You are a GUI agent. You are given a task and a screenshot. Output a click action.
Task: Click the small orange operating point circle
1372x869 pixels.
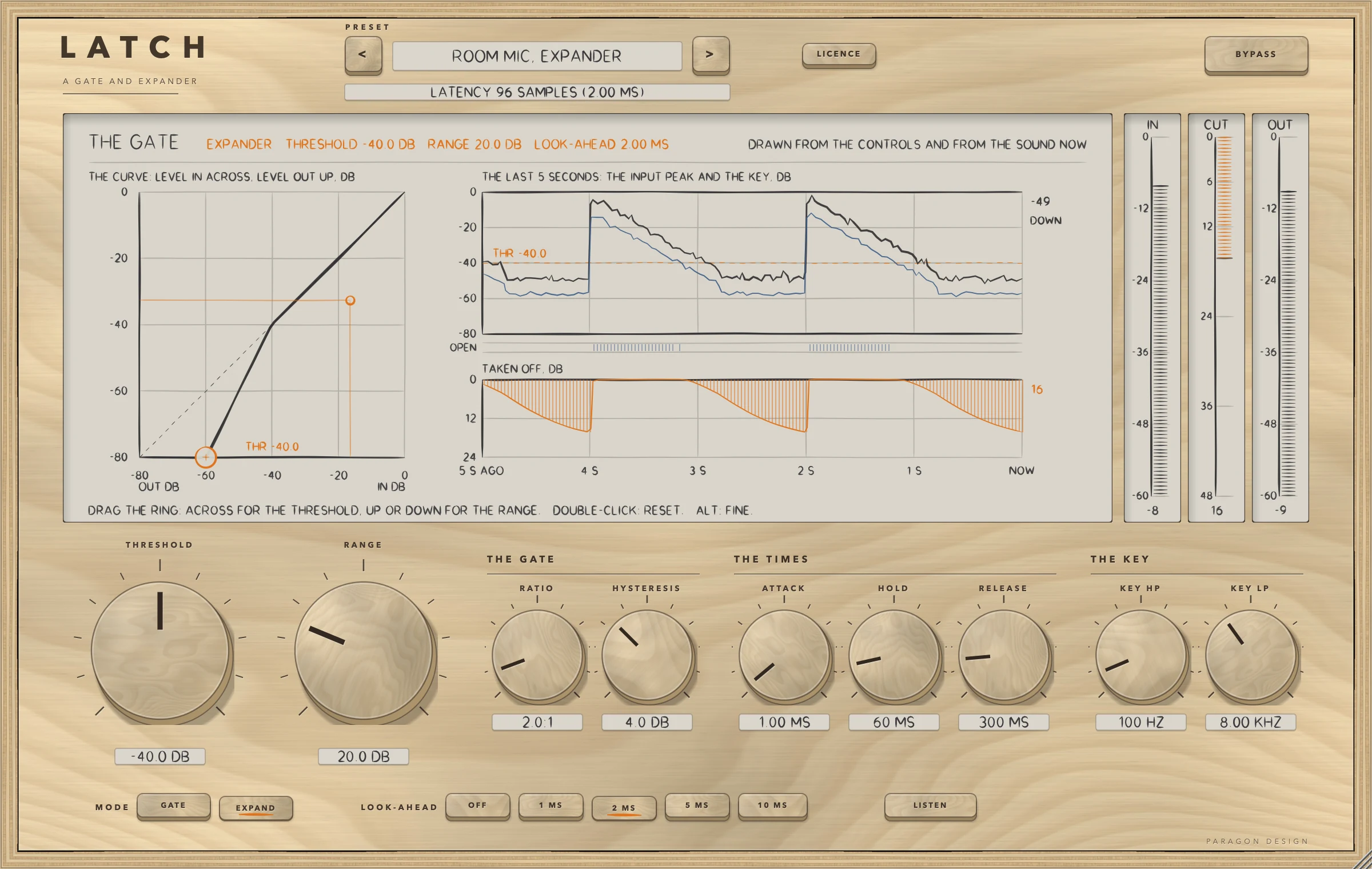coord(350,300)
